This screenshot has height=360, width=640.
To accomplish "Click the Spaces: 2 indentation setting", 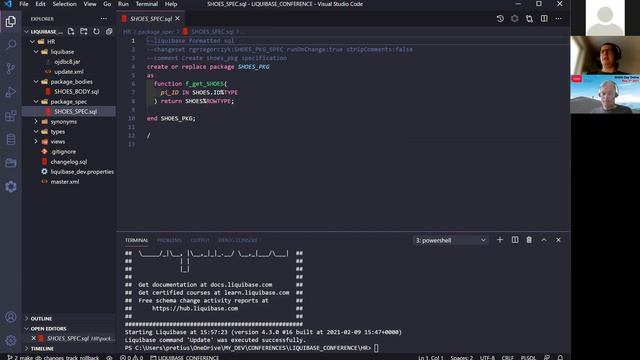I will tap(462, 358).
